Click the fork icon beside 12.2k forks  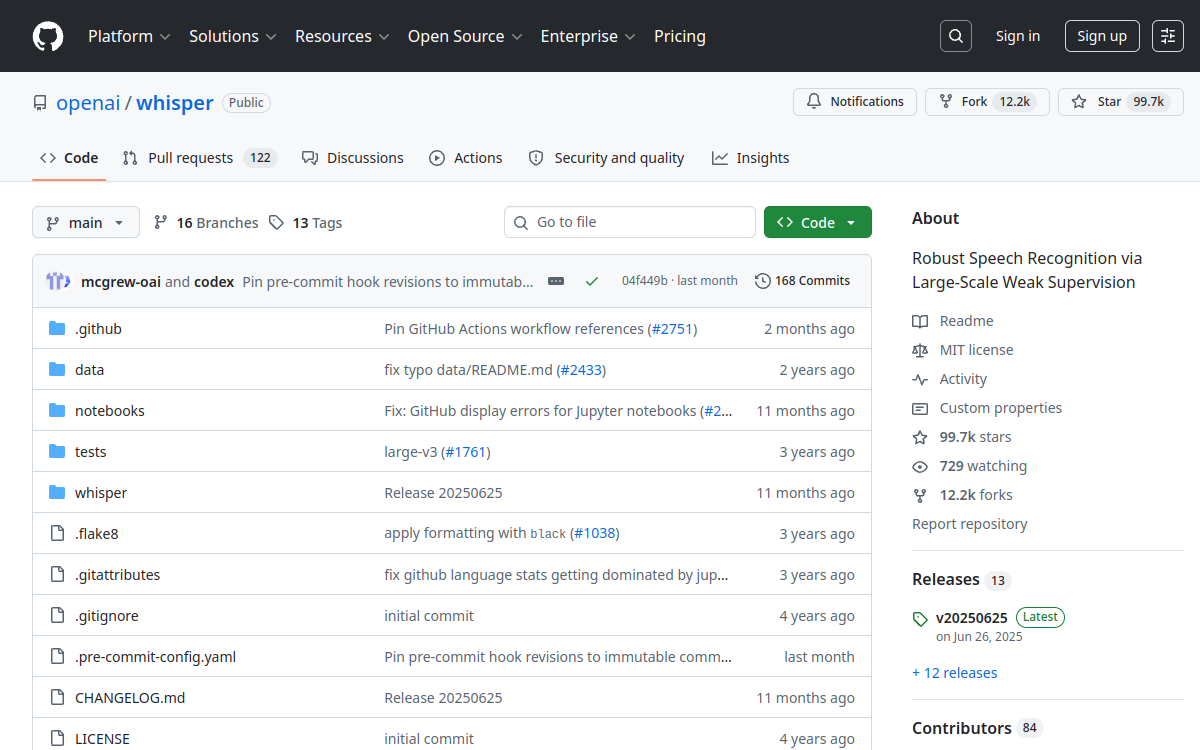tap(920, 495)
